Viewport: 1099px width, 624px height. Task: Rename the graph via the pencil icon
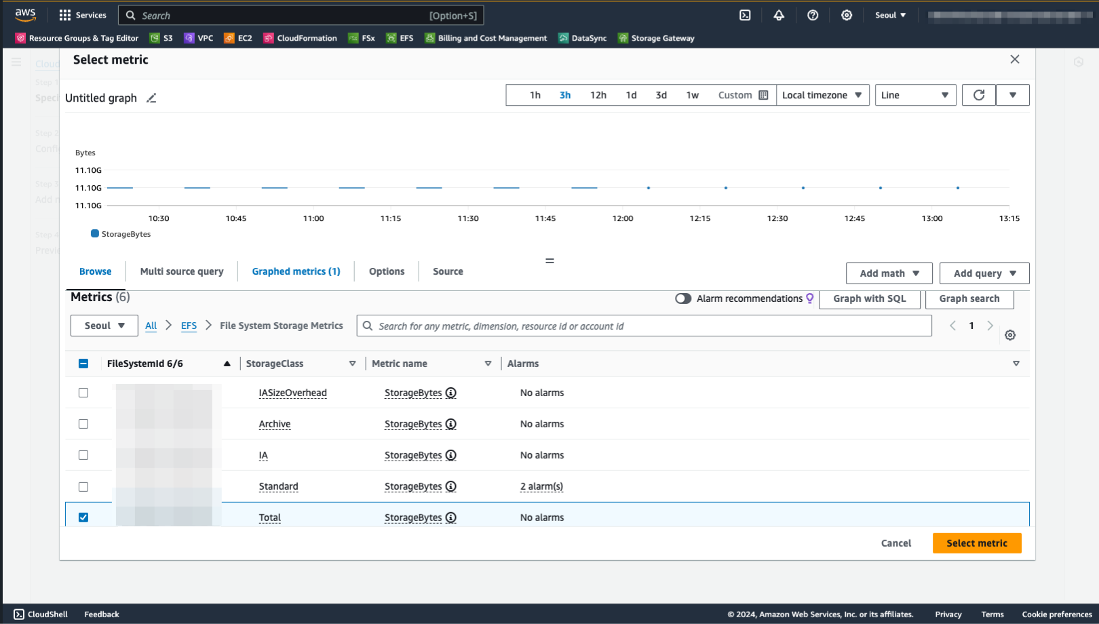(152, 98)
